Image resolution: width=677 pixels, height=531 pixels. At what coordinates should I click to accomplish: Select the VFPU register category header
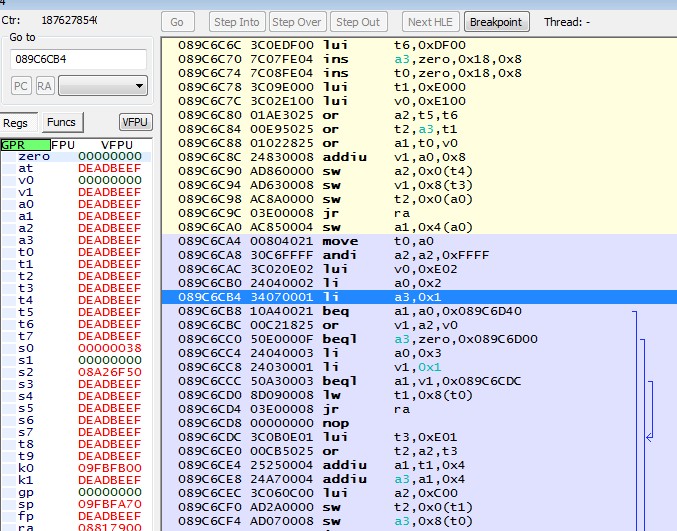[x=116, y=145]
